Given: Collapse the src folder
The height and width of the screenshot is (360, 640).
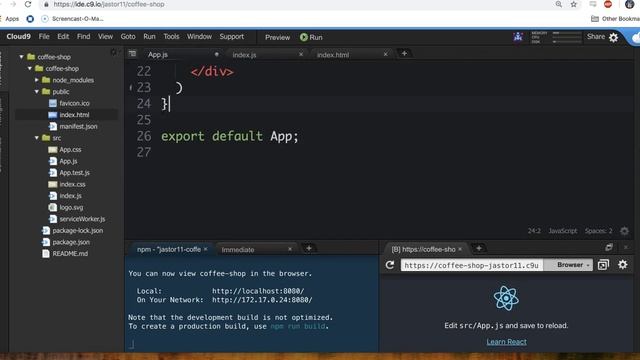Looking at the screenshot, I should tap(37, 138).
